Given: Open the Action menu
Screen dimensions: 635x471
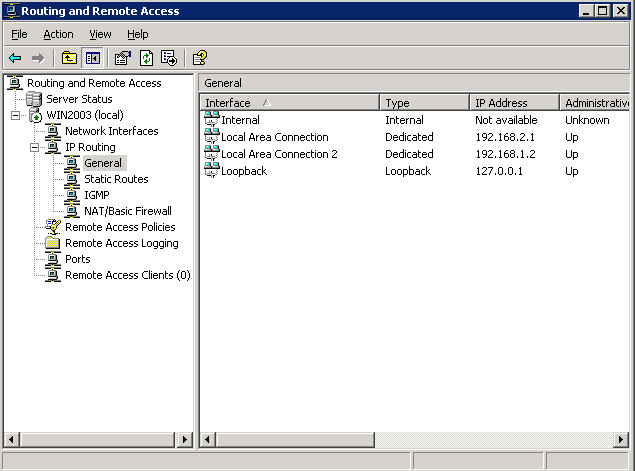Looking at the screenshot, I should (58, 34).
